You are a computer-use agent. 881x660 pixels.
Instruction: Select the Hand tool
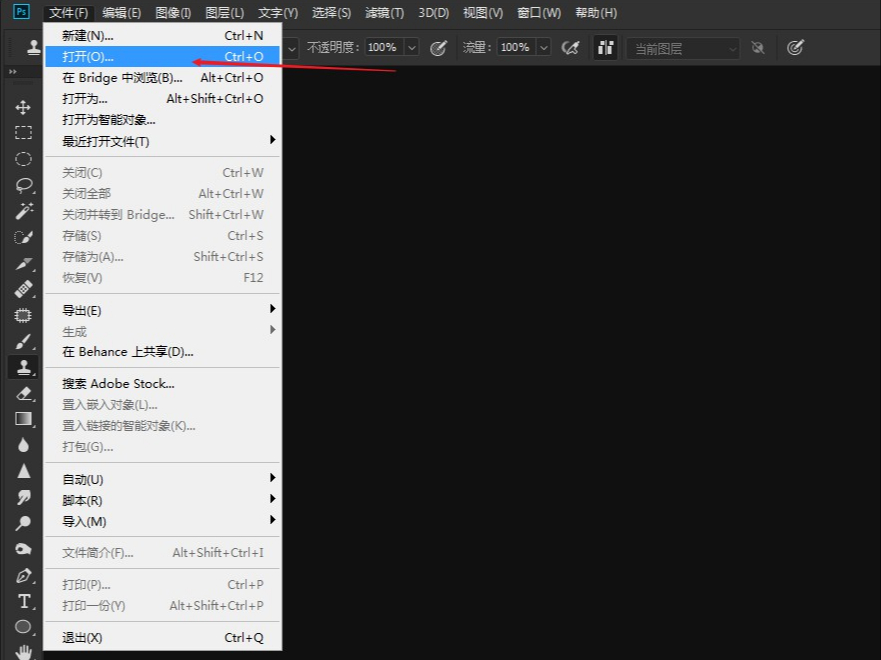click(23, 652)
